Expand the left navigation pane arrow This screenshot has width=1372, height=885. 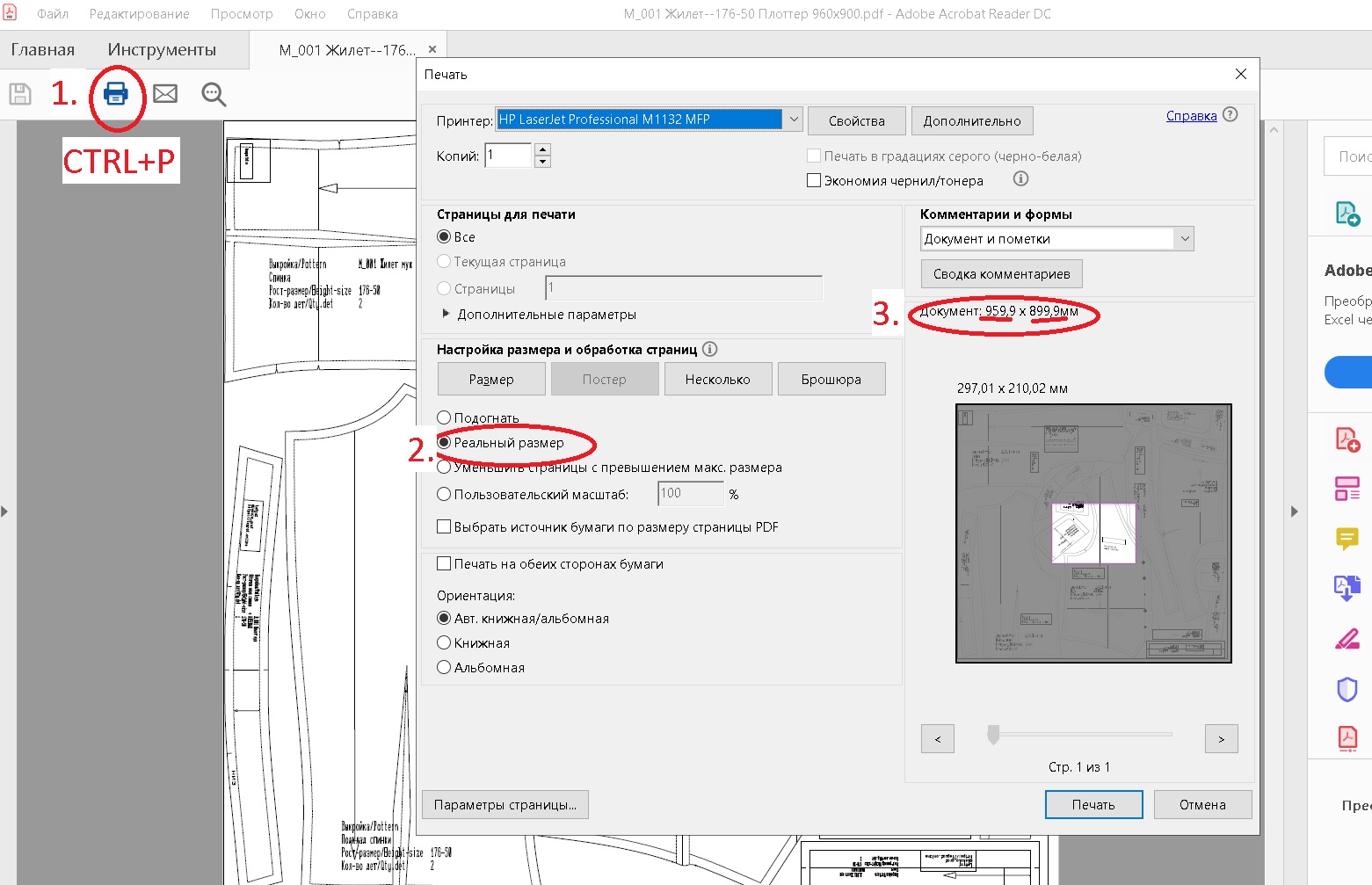[x=4, y=511]
